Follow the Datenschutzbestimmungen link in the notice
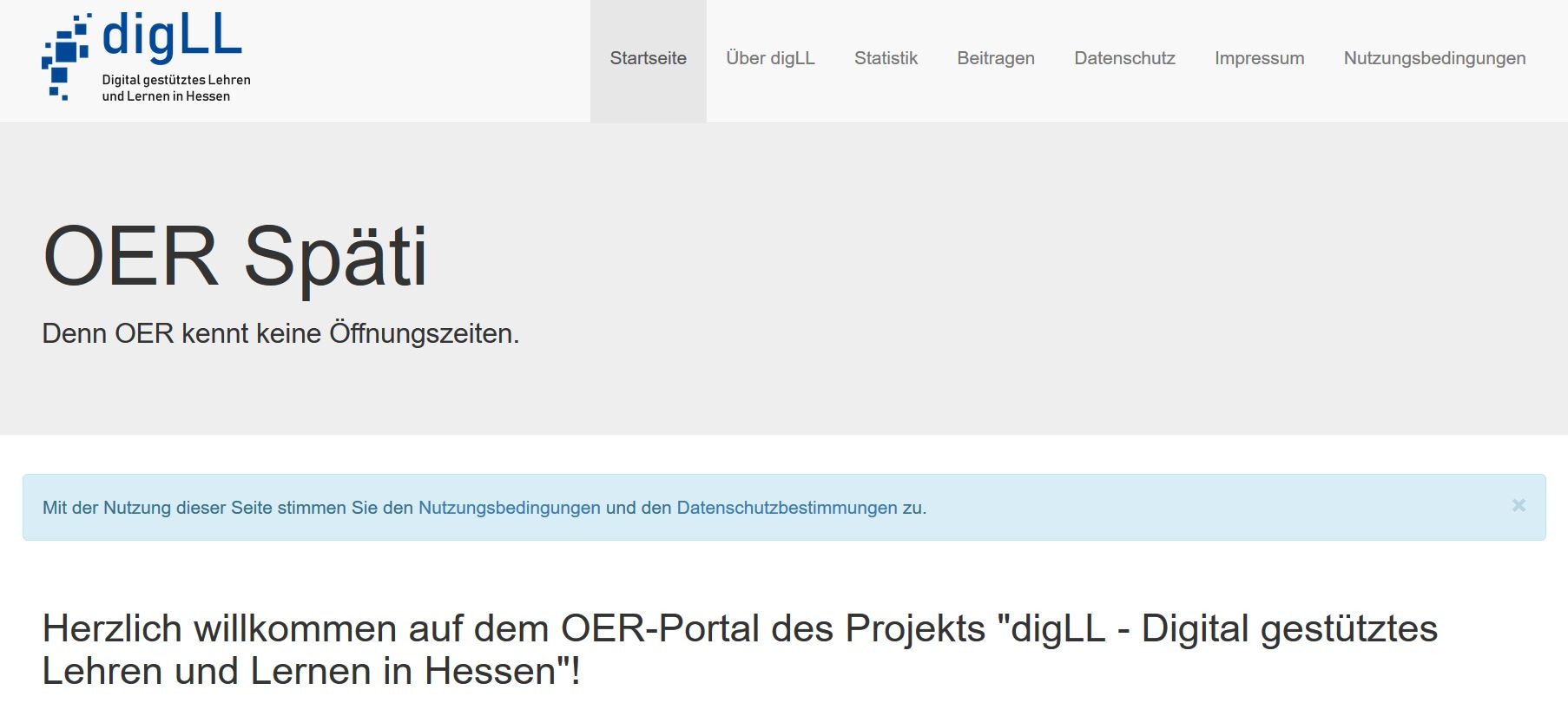Image resolution: width=1568 pixels, height=703 pixels. click(x=787, y=508)
